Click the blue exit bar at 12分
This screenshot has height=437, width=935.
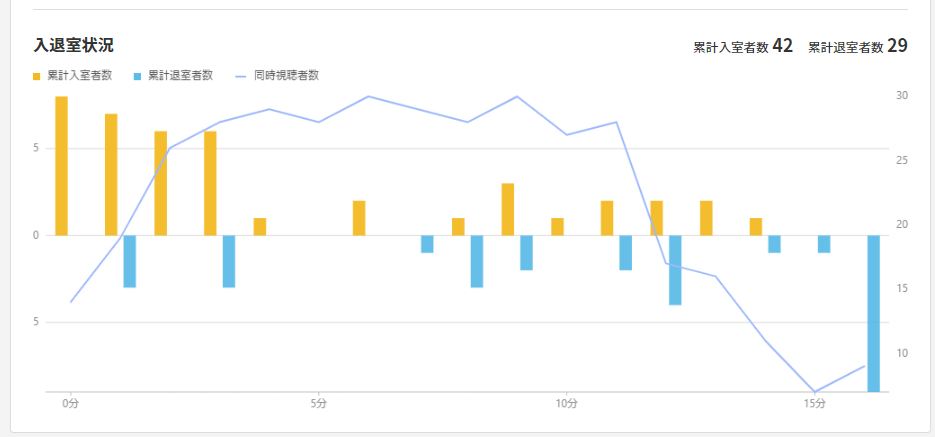(675, 270)
